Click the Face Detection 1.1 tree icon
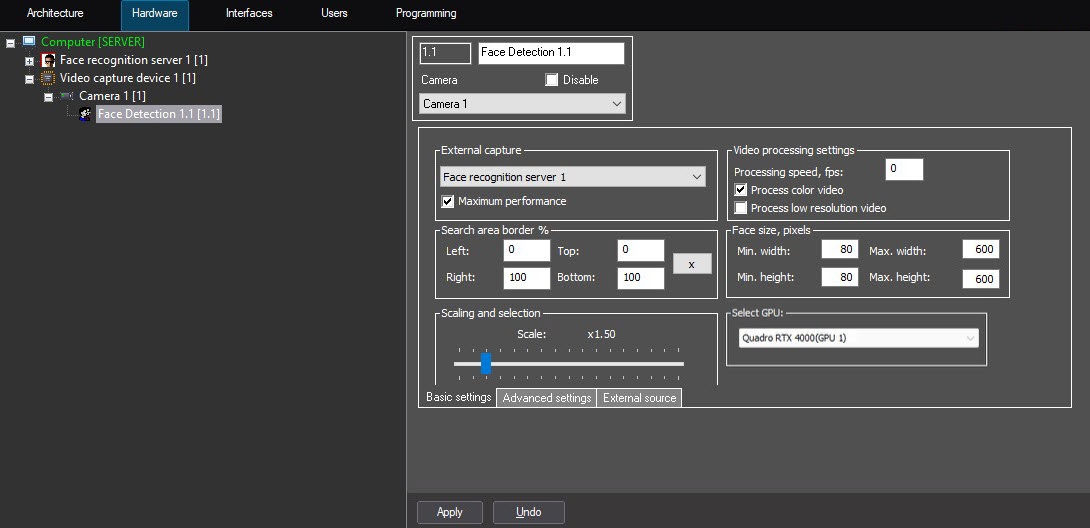This screenshot has height=528, width=1090. click(x=86, y=114)
